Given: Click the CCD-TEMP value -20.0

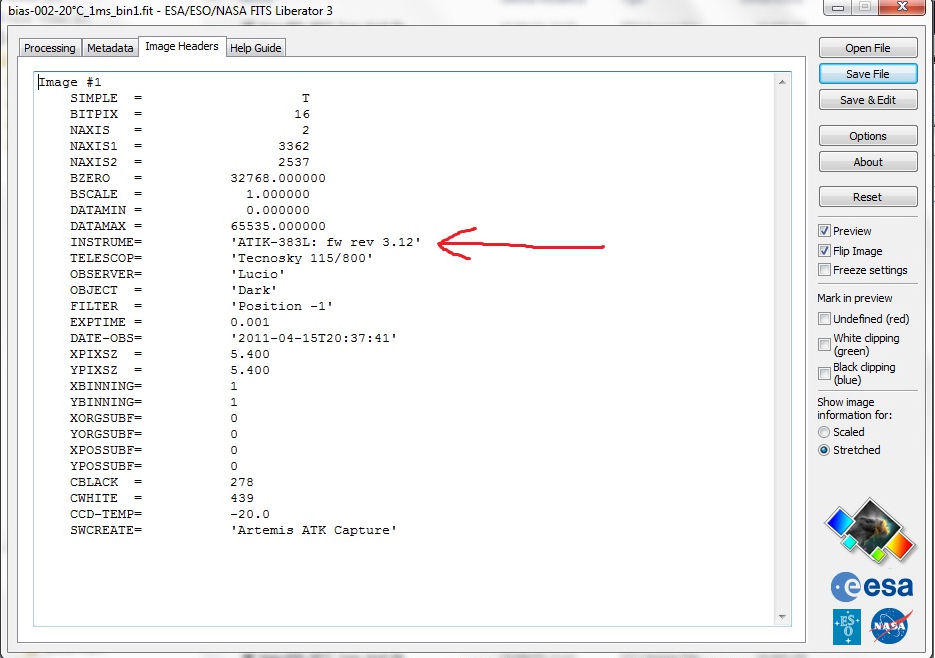Looking at the screenshot, I should click(250, 514).
